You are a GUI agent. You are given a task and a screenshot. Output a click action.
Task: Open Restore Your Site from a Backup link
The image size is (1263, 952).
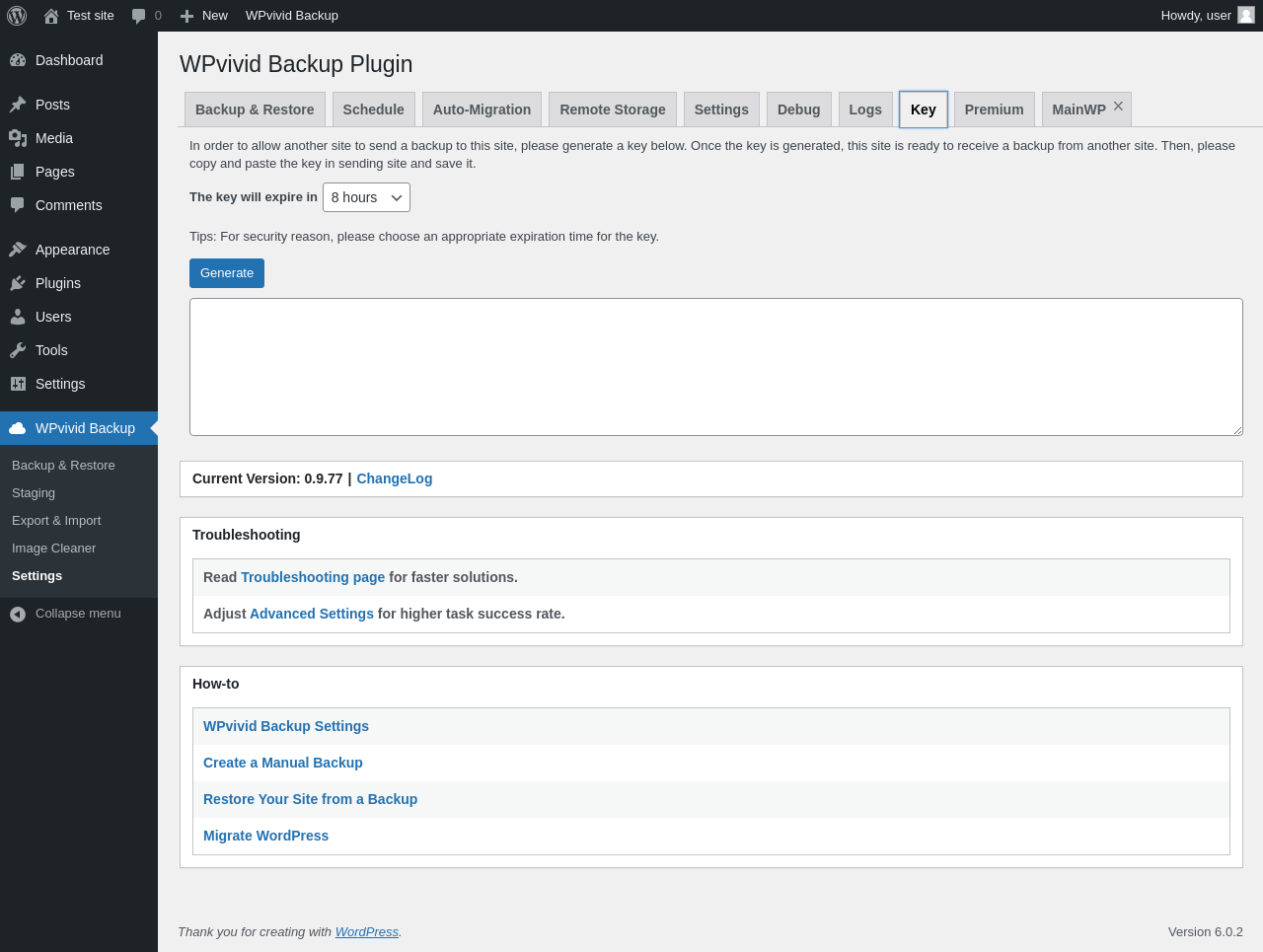(x=310, y=799)
